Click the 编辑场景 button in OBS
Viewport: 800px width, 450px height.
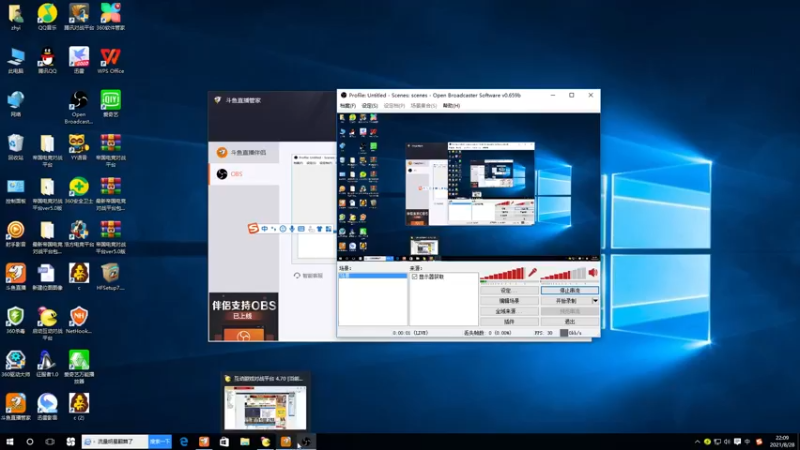coord(509,301)
